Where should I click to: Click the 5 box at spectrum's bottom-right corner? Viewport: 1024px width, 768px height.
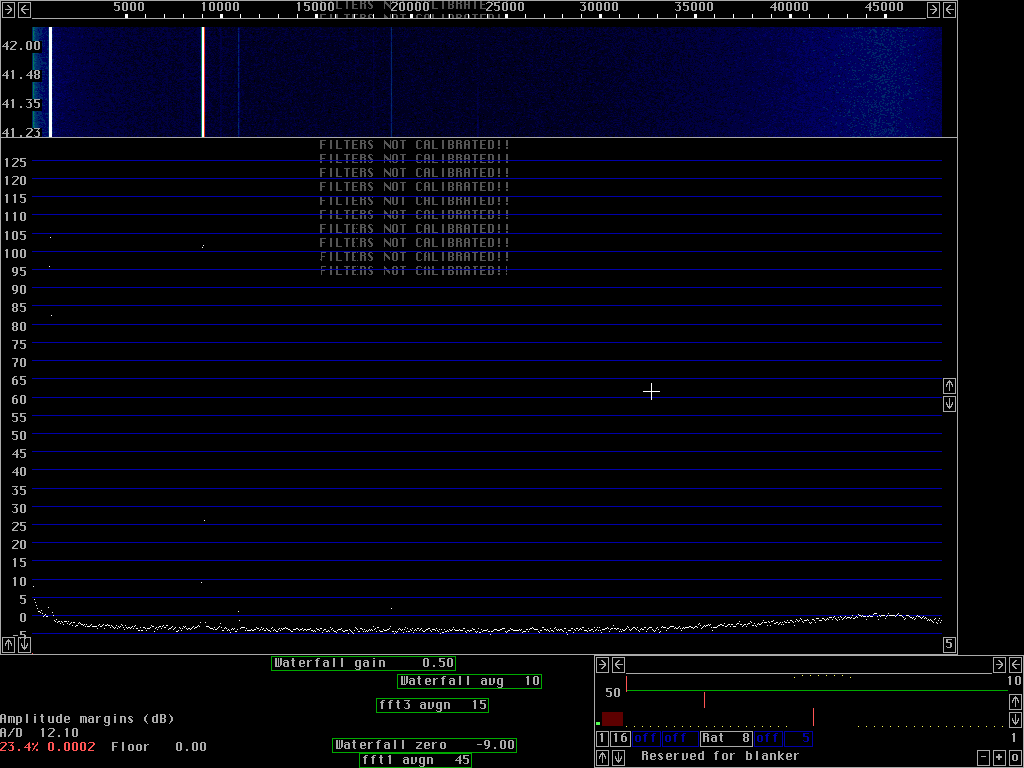950,645
